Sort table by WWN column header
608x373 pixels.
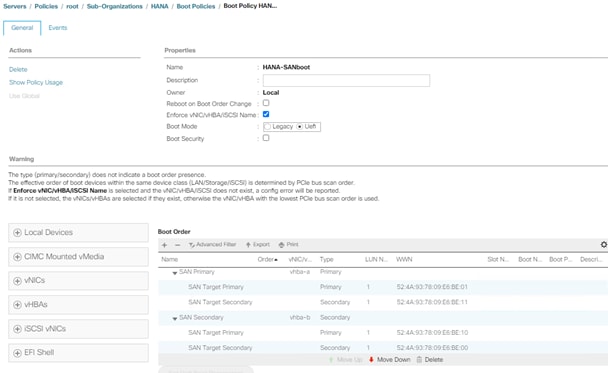point(404,259)
